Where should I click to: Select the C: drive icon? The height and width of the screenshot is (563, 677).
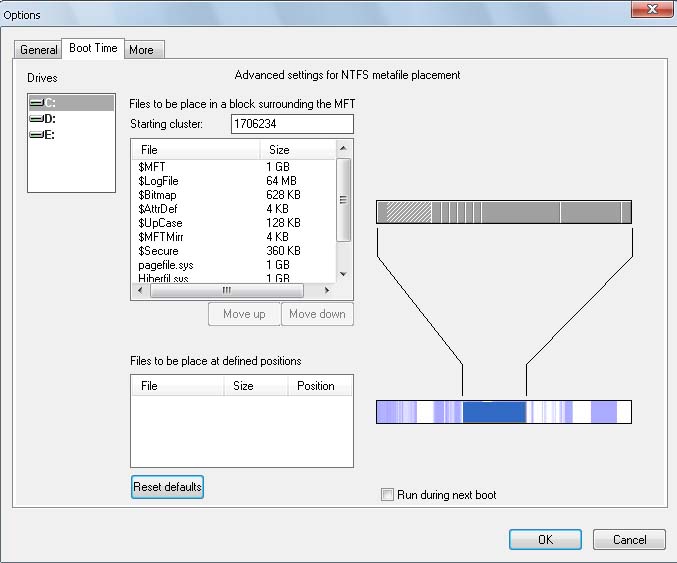pyautogui.click(x=37, y=103)
